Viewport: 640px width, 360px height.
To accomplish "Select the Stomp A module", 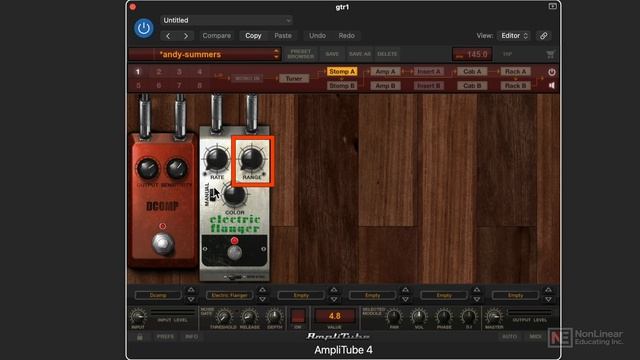I will point(342,71).
